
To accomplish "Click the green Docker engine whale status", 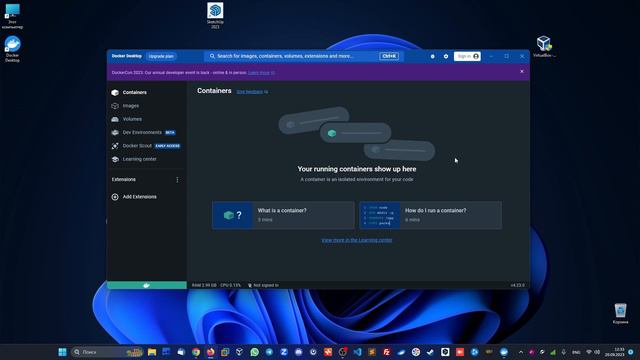I will click(x=147, y=285).
